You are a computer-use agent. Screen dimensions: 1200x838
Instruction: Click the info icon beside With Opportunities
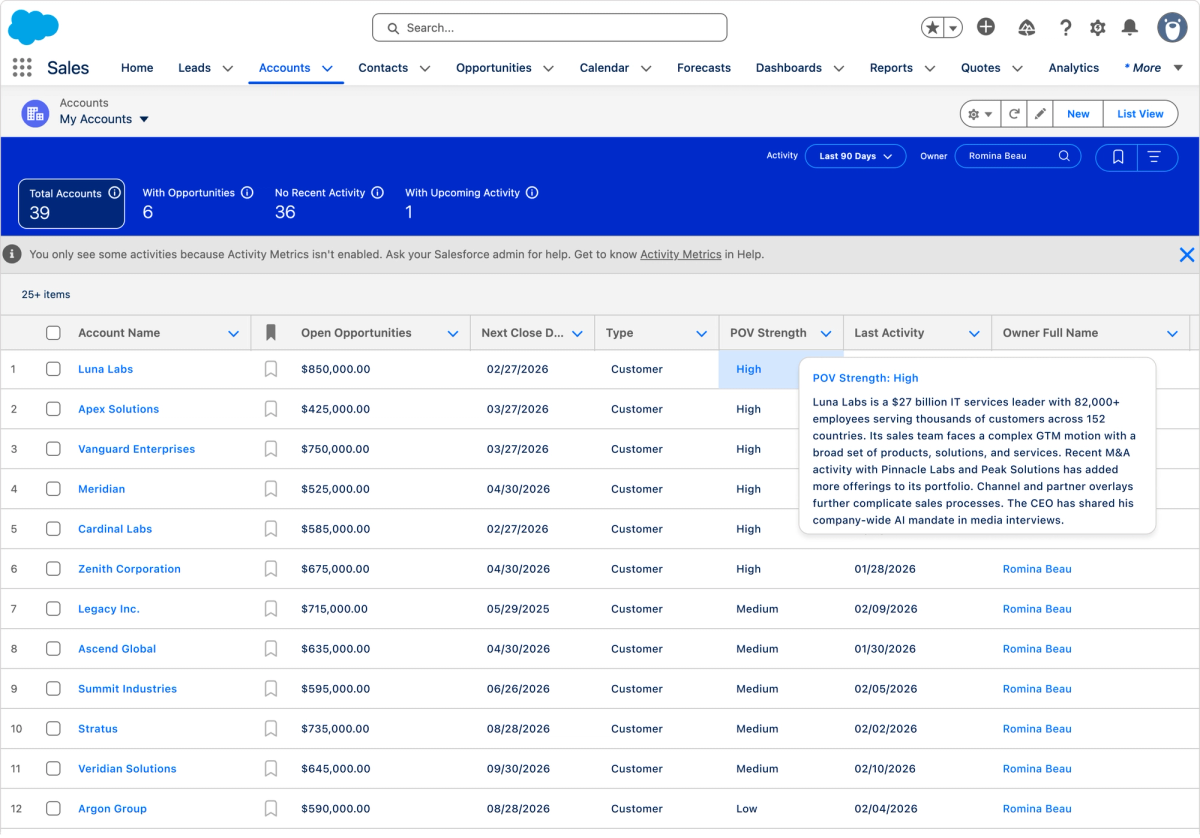click(x=247, y=192)
